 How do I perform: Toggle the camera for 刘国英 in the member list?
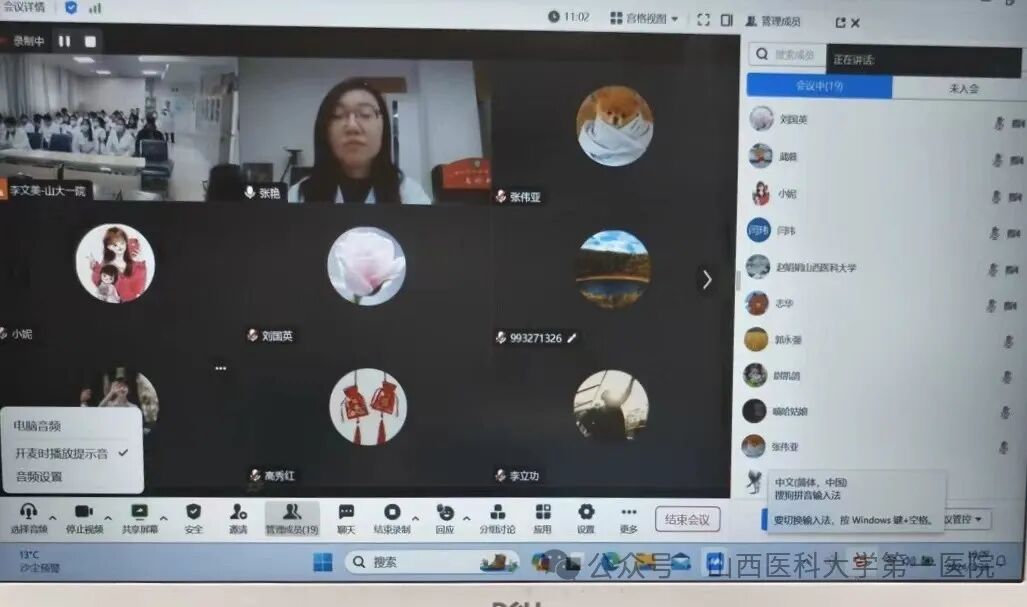click(x=1018, y=123)
